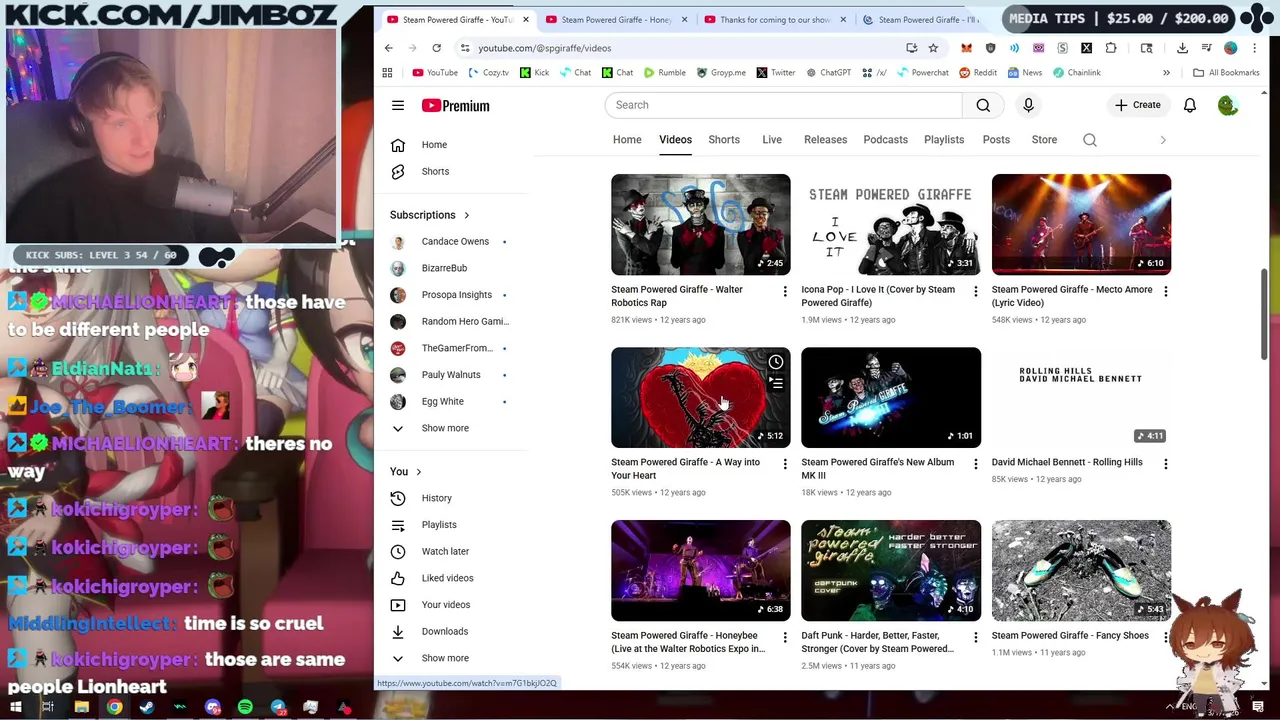Screen dimensions: 1280x720
Task: Open Shorts in the left sidebar
Action: tap(435, 171)
